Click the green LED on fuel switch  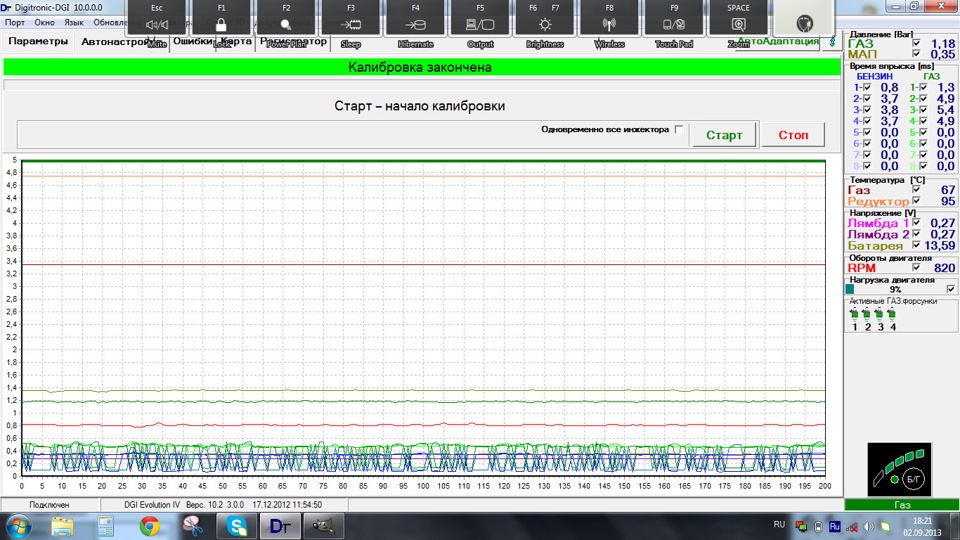coord(894,479)
